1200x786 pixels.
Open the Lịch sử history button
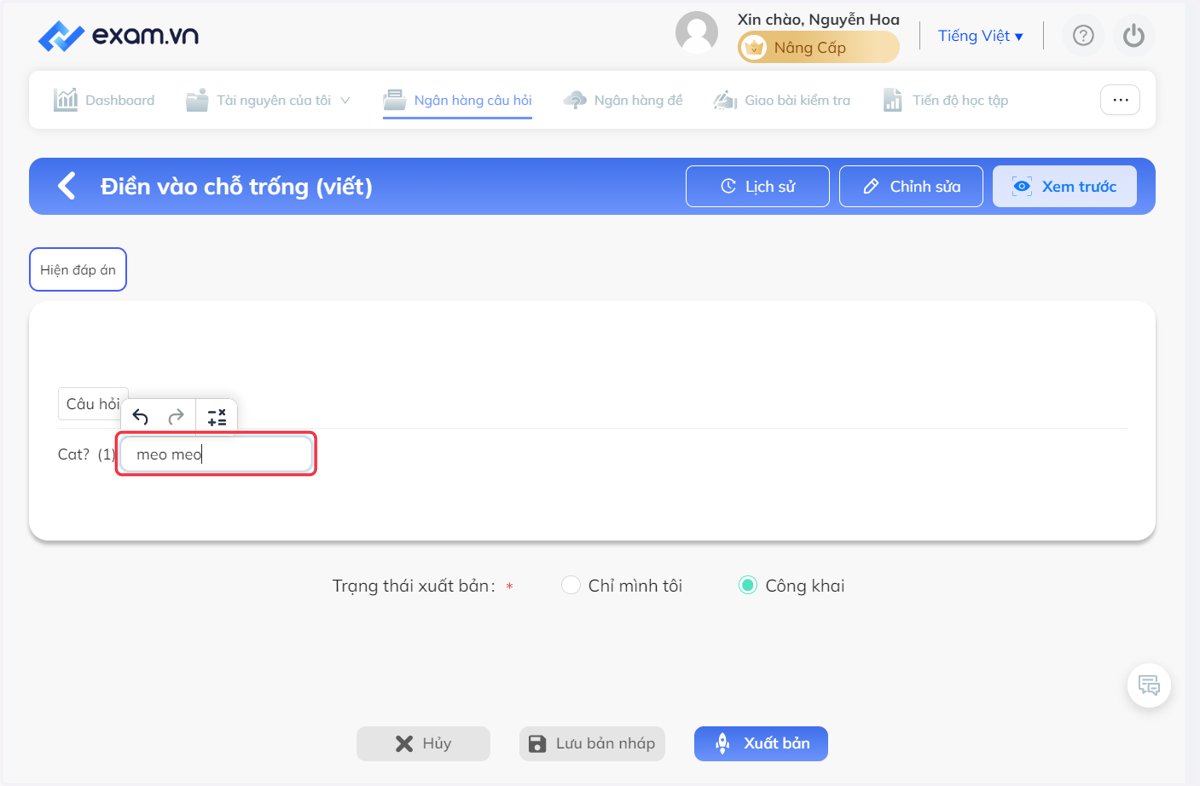coord(758,186)
